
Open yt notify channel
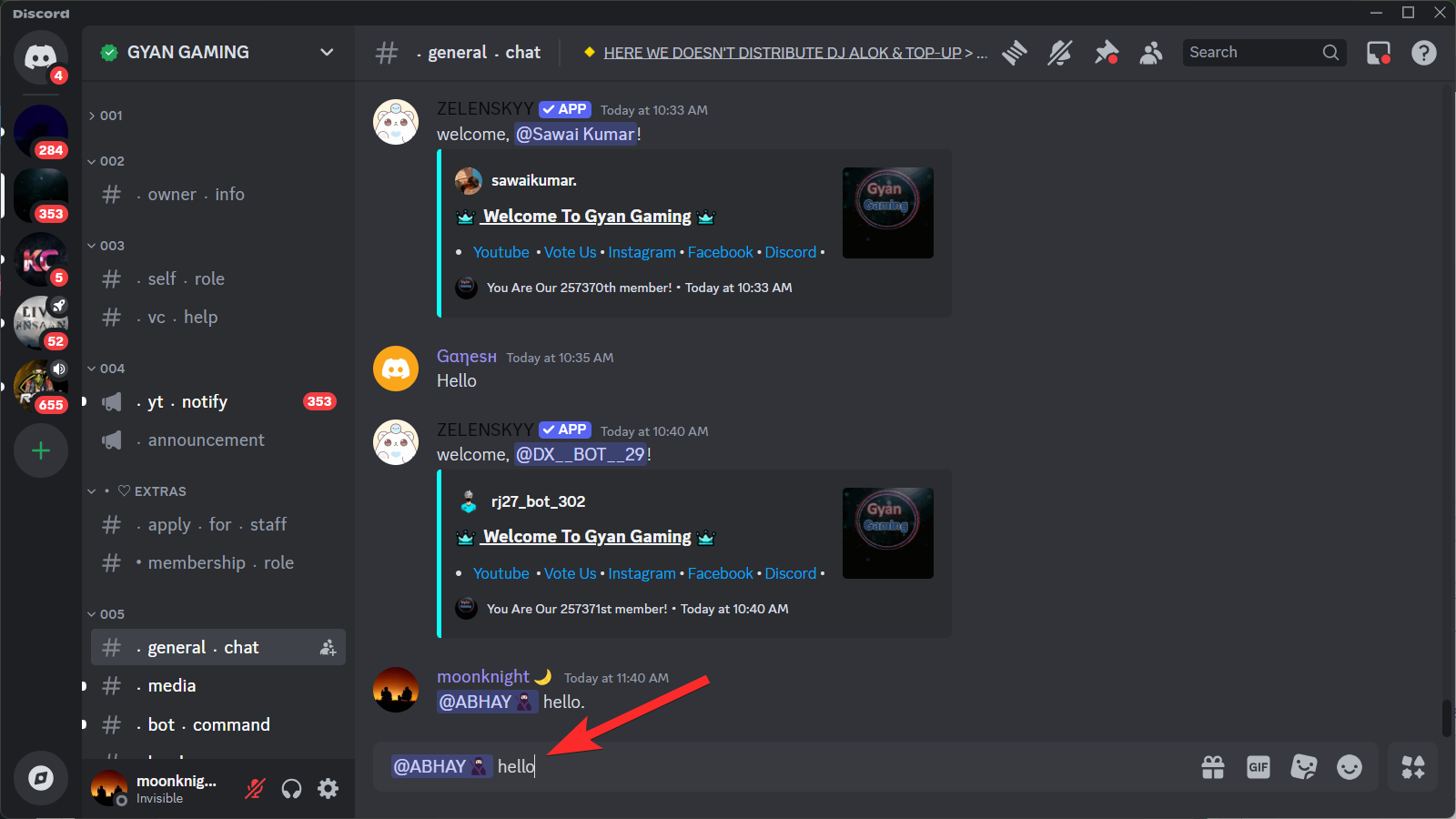click(218, 402)
